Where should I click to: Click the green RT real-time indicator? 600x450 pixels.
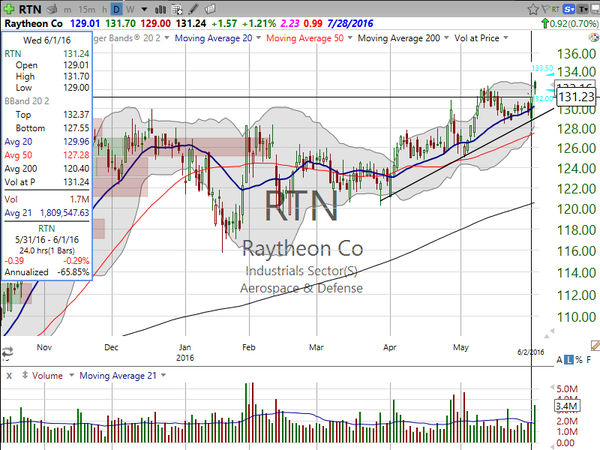tap(555, 9)
